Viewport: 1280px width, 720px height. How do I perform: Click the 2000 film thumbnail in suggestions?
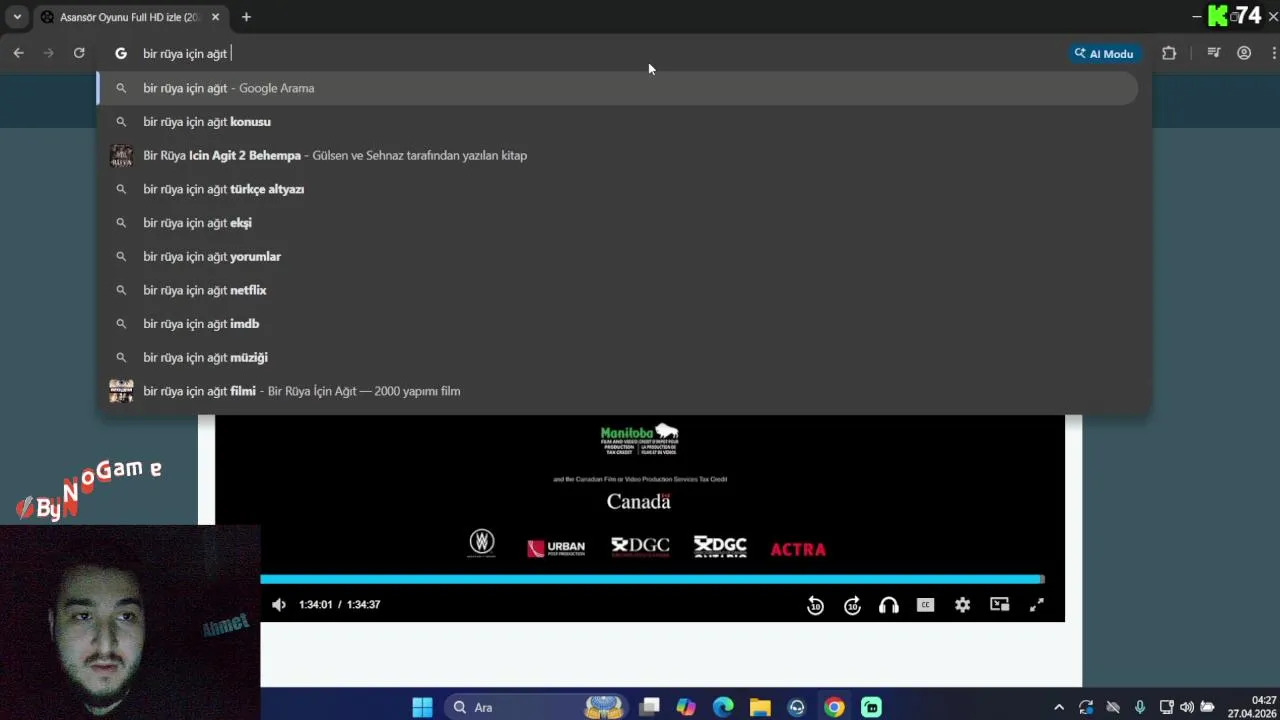tap(121, 391)
